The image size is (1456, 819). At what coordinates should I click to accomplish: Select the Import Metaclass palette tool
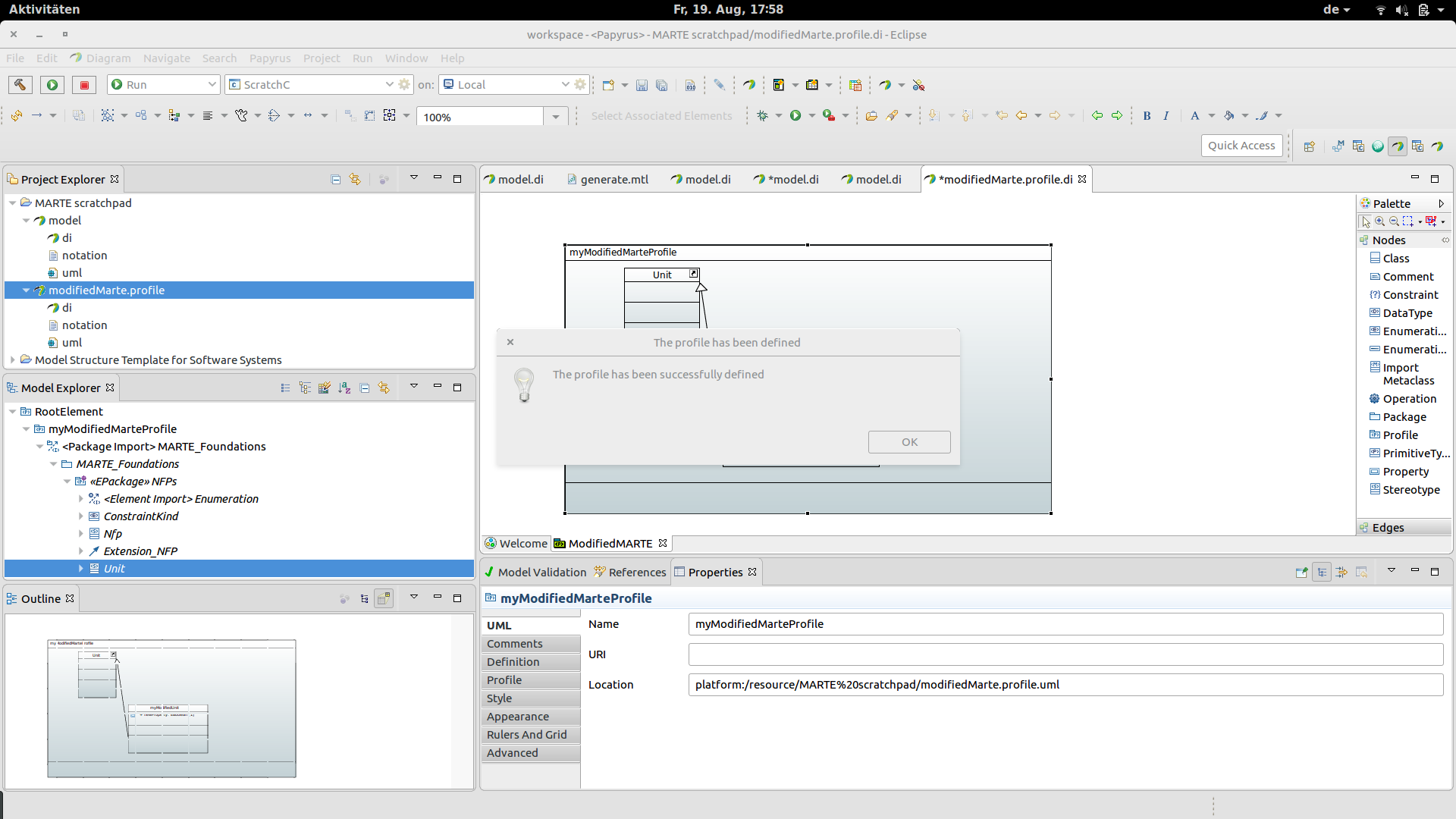tap(1402, 374)
